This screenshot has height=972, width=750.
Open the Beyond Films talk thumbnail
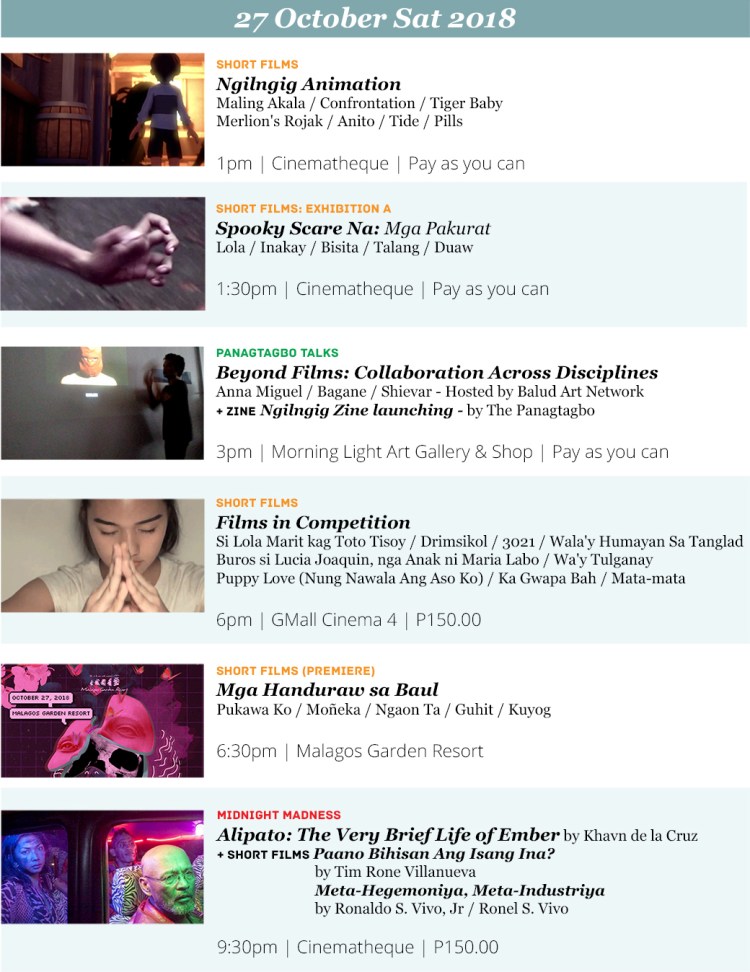(x=102, y=403)
